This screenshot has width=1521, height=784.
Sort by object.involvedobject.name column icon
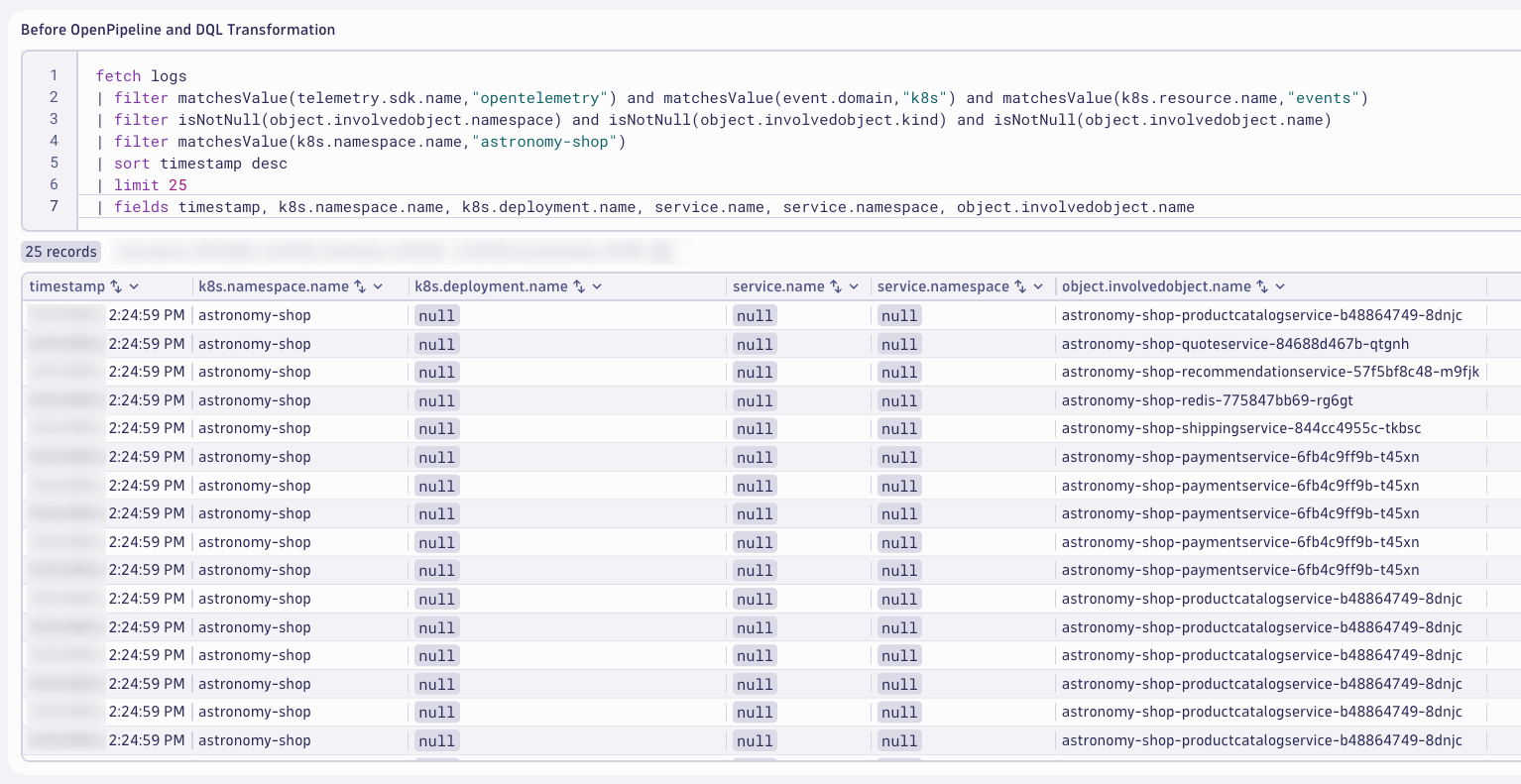[x=1262, y=286]
